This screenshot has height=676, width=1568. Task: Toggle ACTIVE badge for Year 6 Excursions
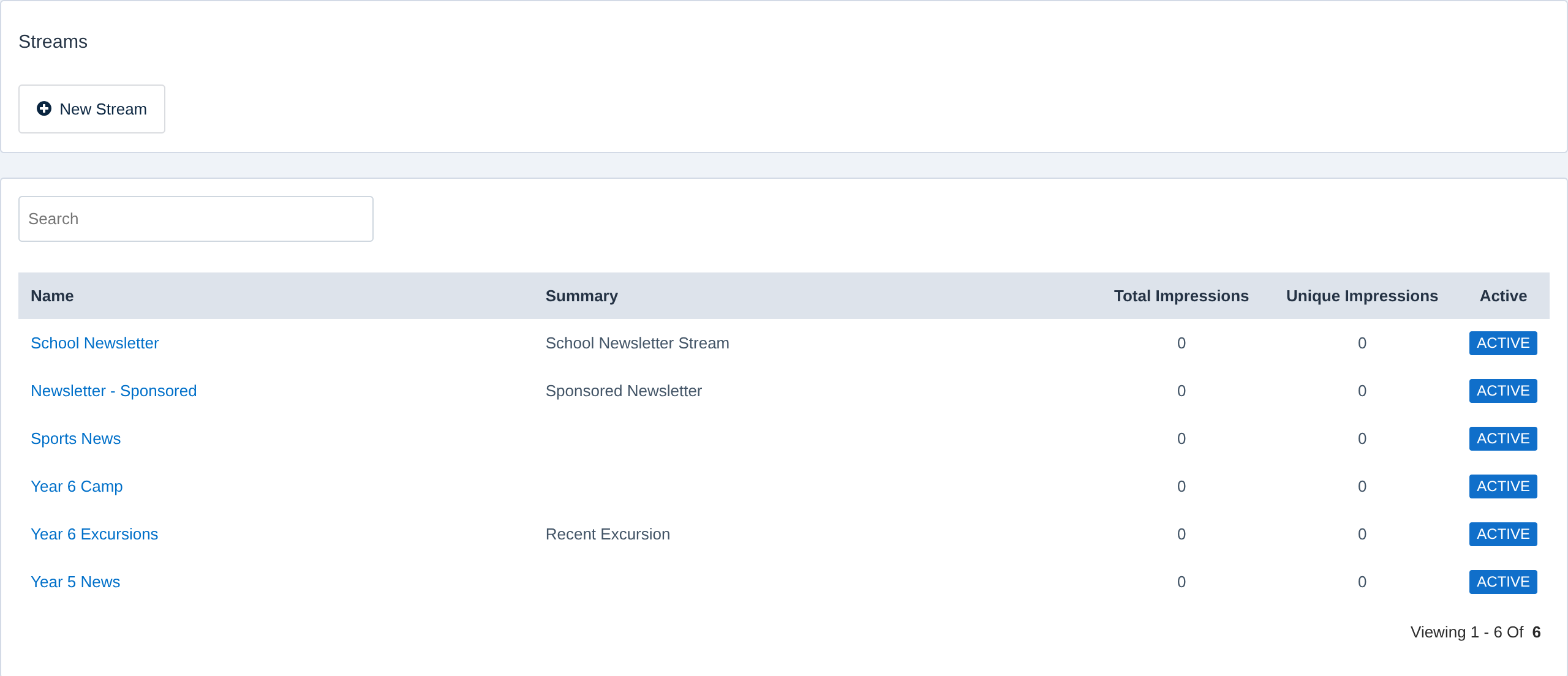coord(1503,534)
